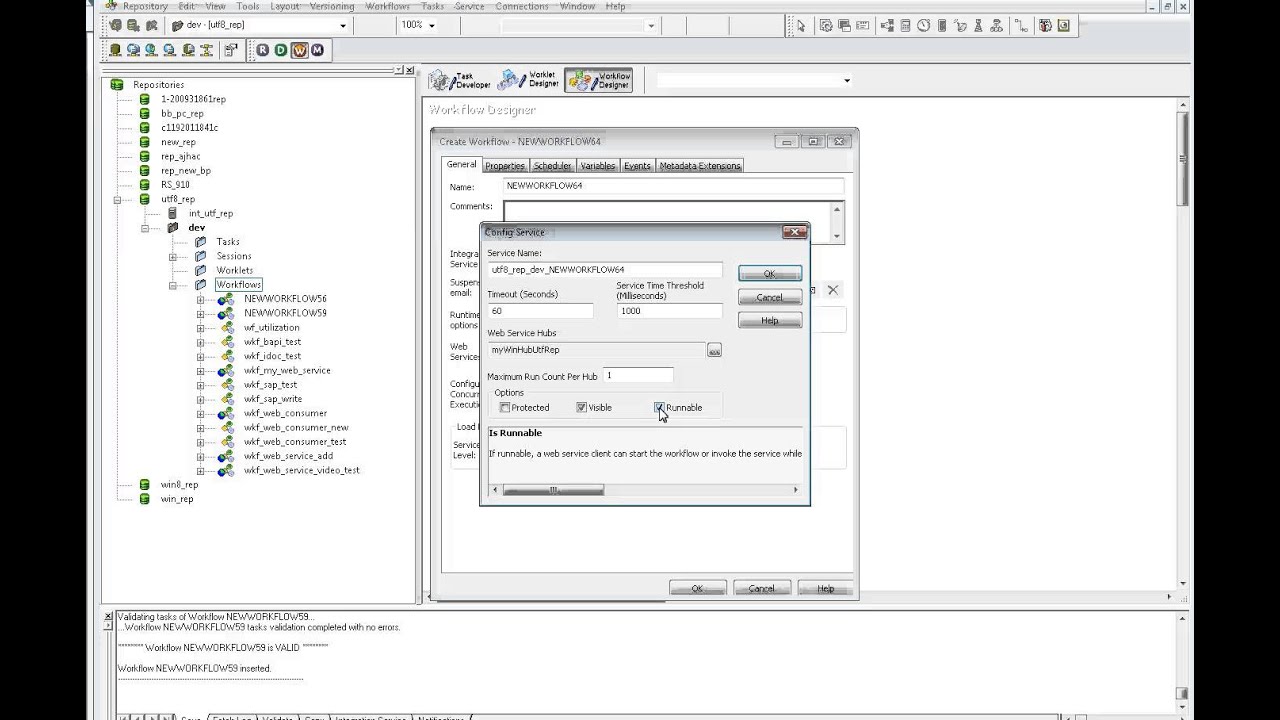Collapse the Workflows folder node
The image size is (1280, 720).
click(x=172, y=285)
